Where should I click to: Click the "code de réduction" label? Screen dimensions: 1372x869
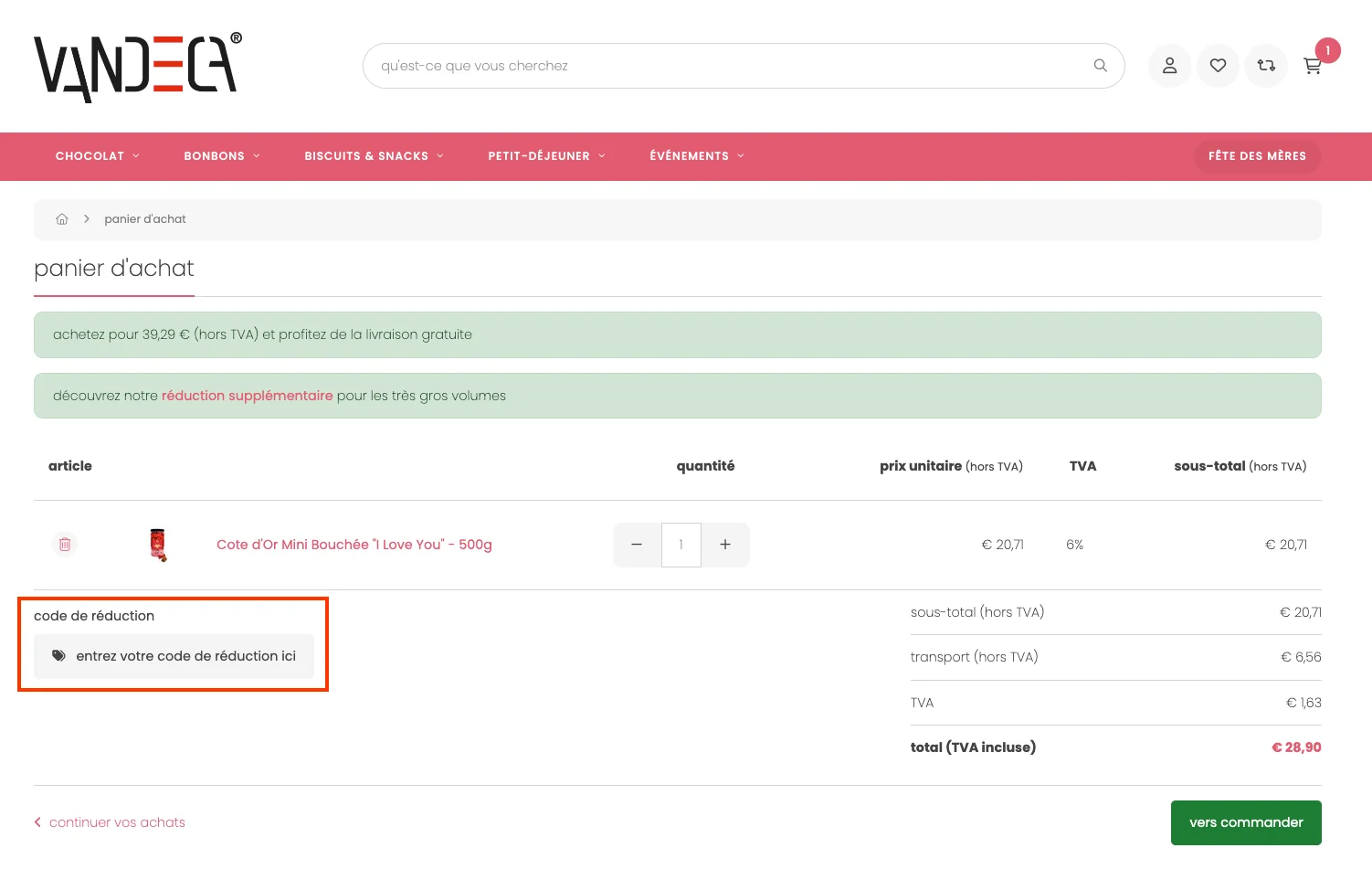point(94,616)
